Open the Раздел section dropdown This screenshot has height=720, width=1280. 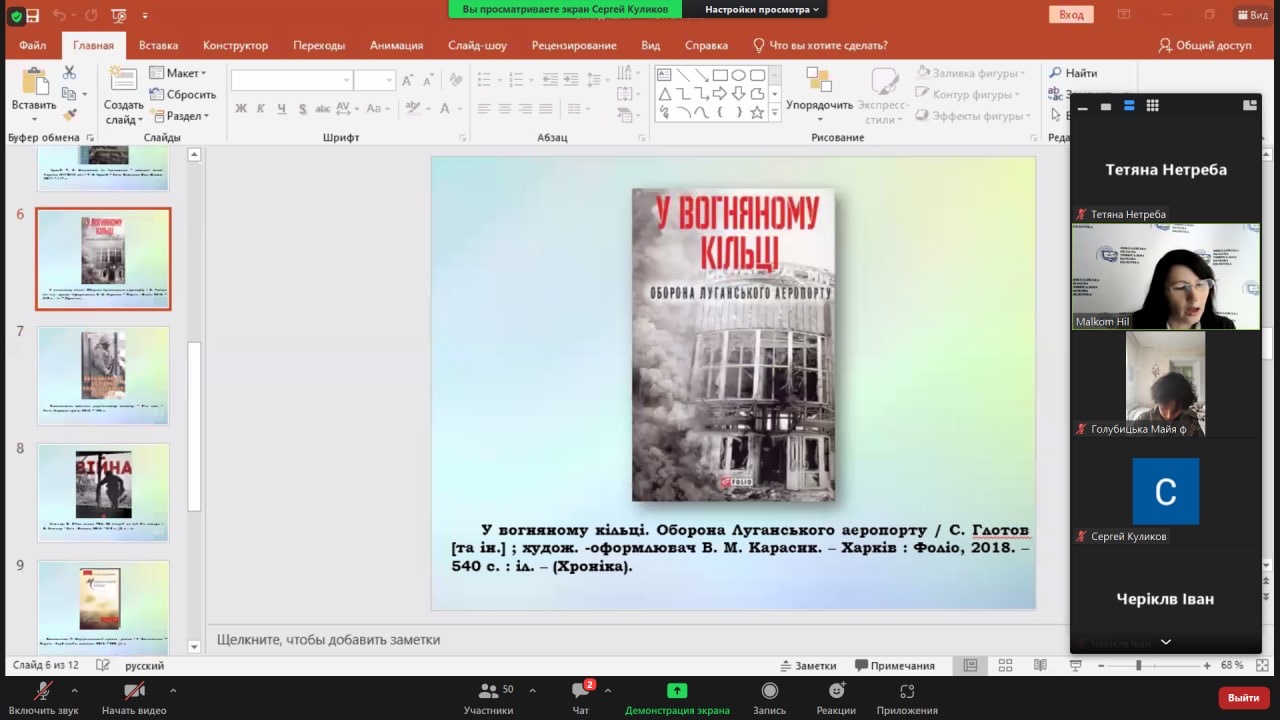pyautogui.click(x=179, y=116)
